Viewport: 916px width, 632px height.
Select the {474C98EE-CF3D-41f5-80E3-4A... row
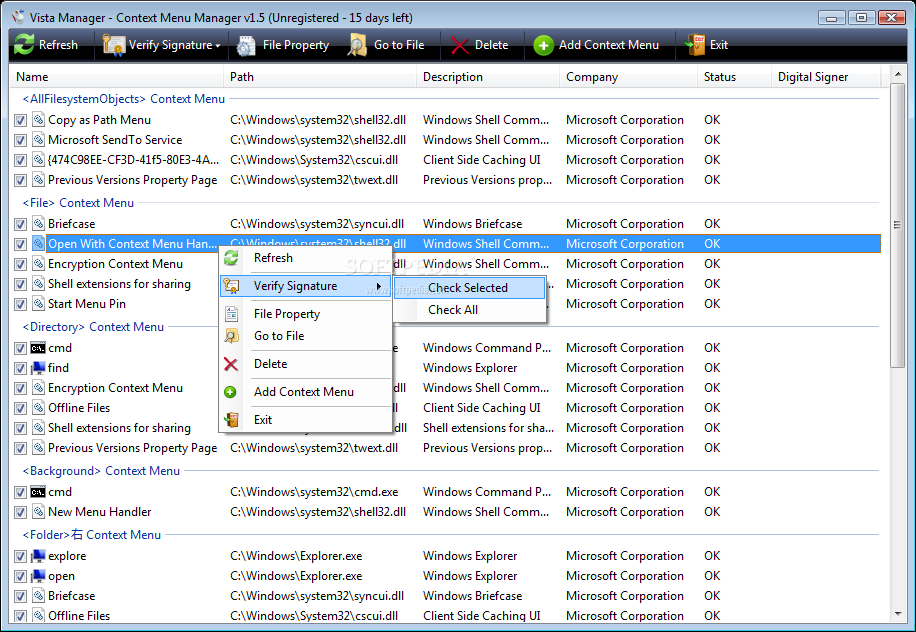pos(445,160)
